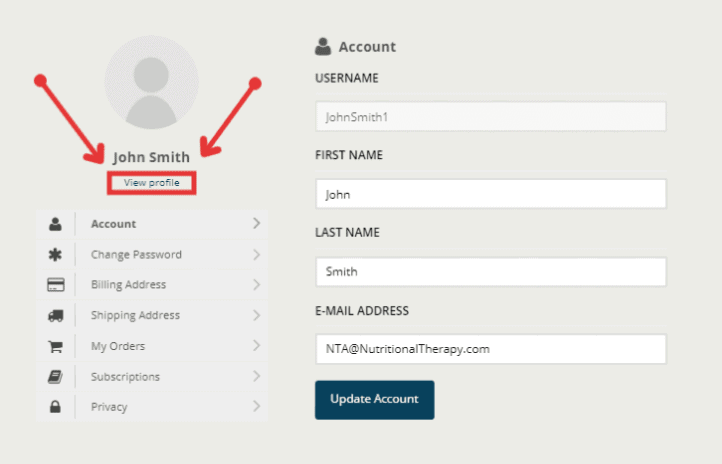The image size is (722, 464).
Task: Click the padlock Privacy icon
Action: click(x=55, y=406)
